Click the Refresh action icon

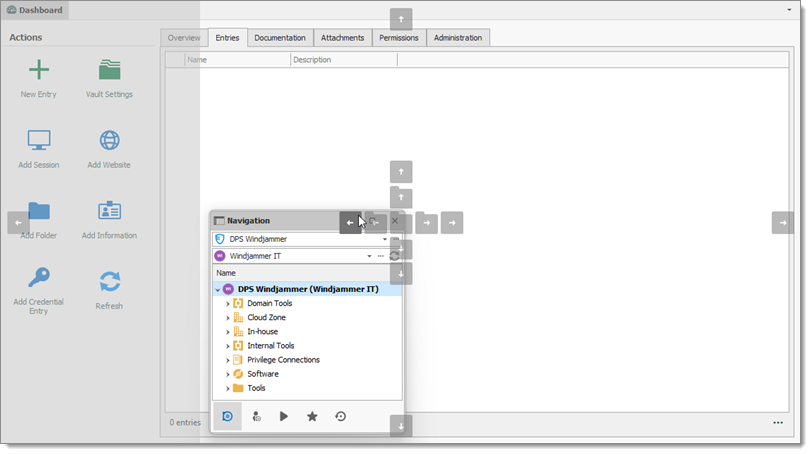tap(109, 282)
